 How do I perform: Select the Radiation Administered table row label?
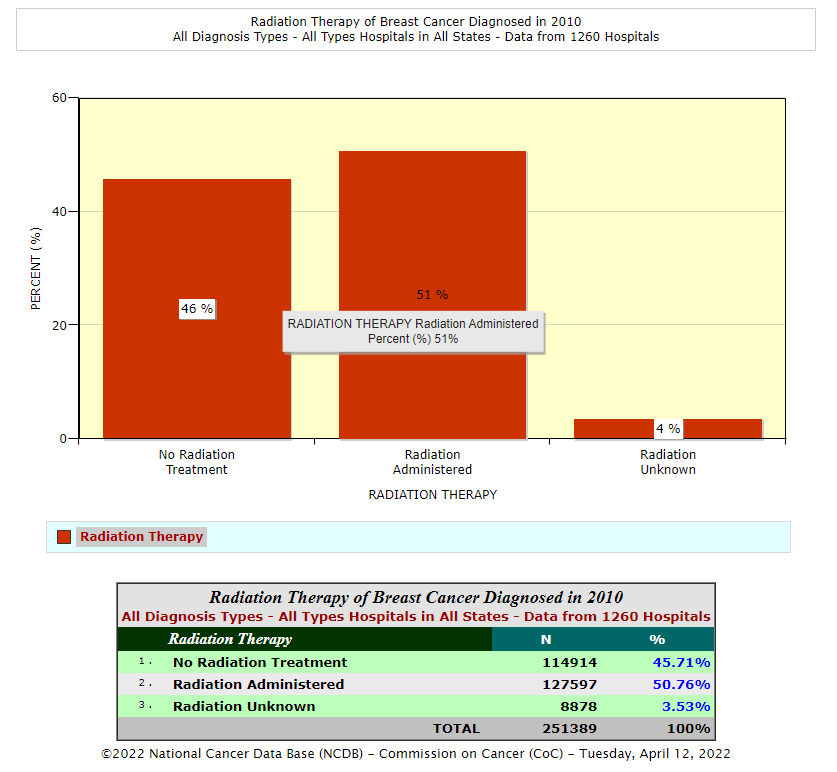pos(258,684)
